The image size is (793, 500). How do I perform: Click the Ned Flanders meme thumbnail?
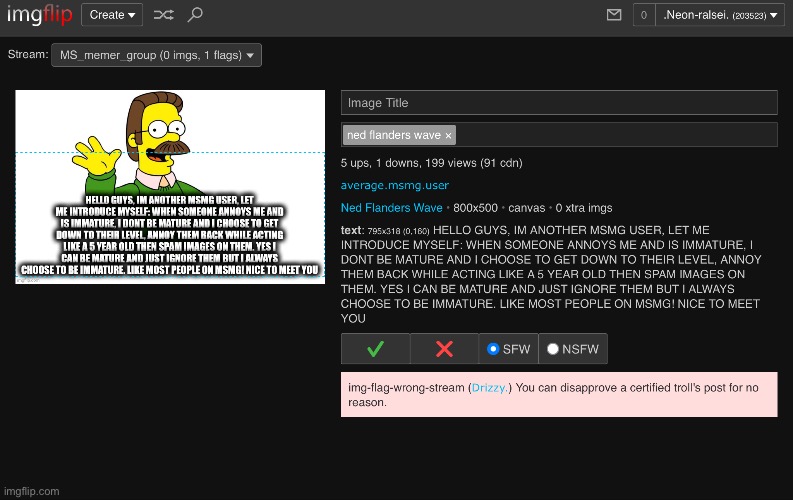pos(170,187)
